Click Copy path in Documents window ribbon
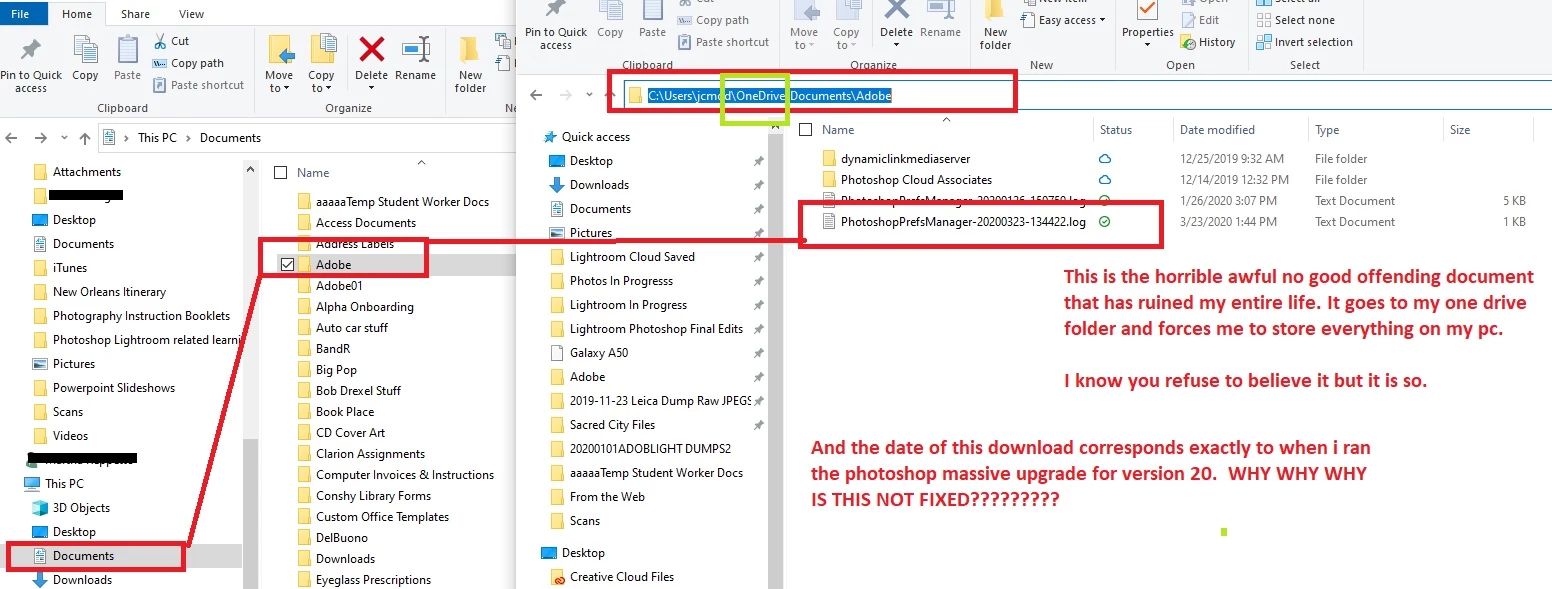This screenshot has width=1552, height=589. click(189, 63)
